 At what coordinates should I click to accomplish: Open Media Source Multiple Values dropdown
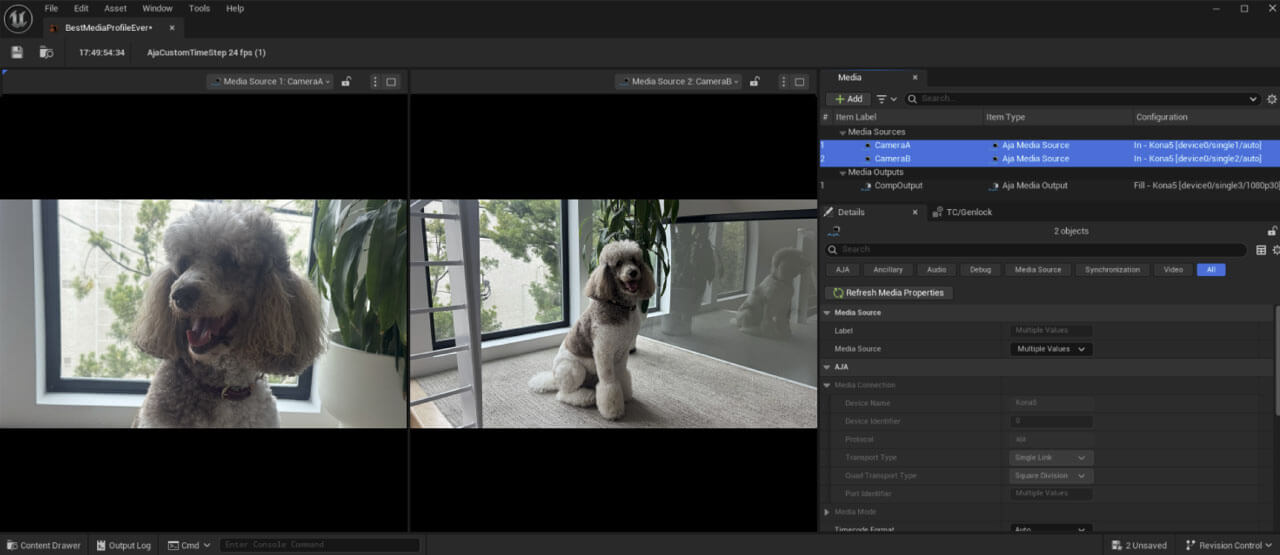pyautogui.click(x=1051, y=349)
